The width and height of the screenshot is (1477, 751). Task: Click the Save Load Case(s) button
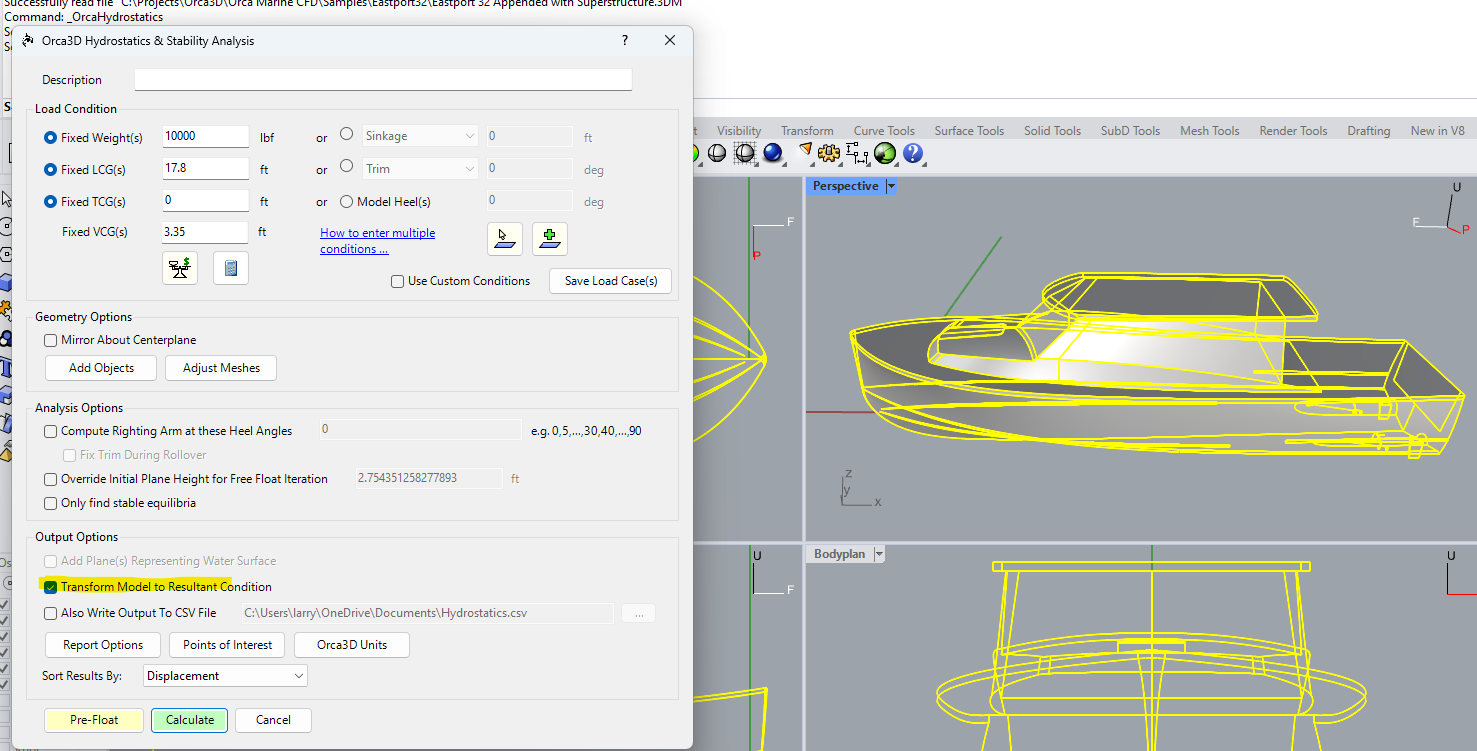pyautogui.click(x=610, y=281)
